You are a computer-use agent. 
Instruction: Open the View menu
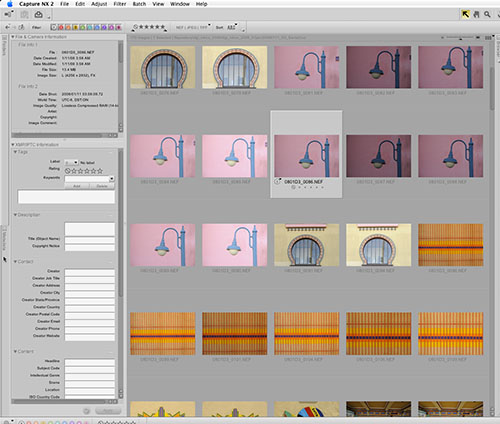[158, 4]
